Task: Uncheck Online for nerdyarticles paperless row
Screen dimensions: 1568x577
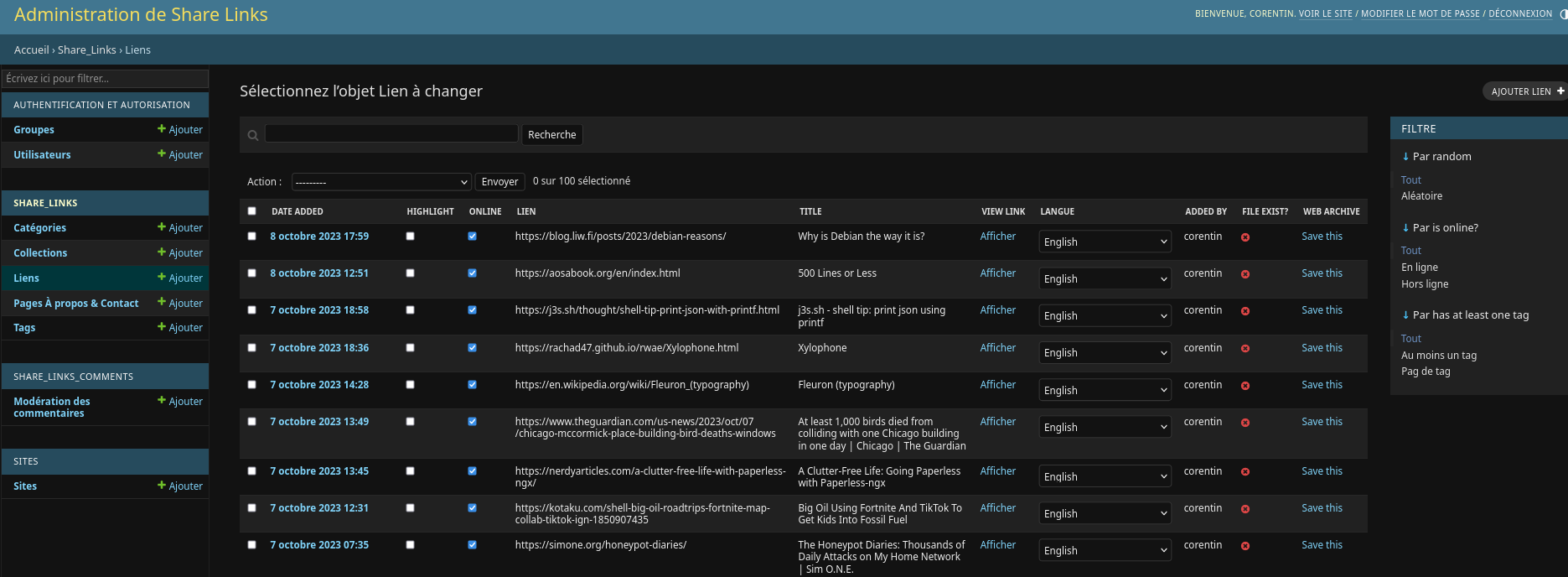Action: point(472,471)
